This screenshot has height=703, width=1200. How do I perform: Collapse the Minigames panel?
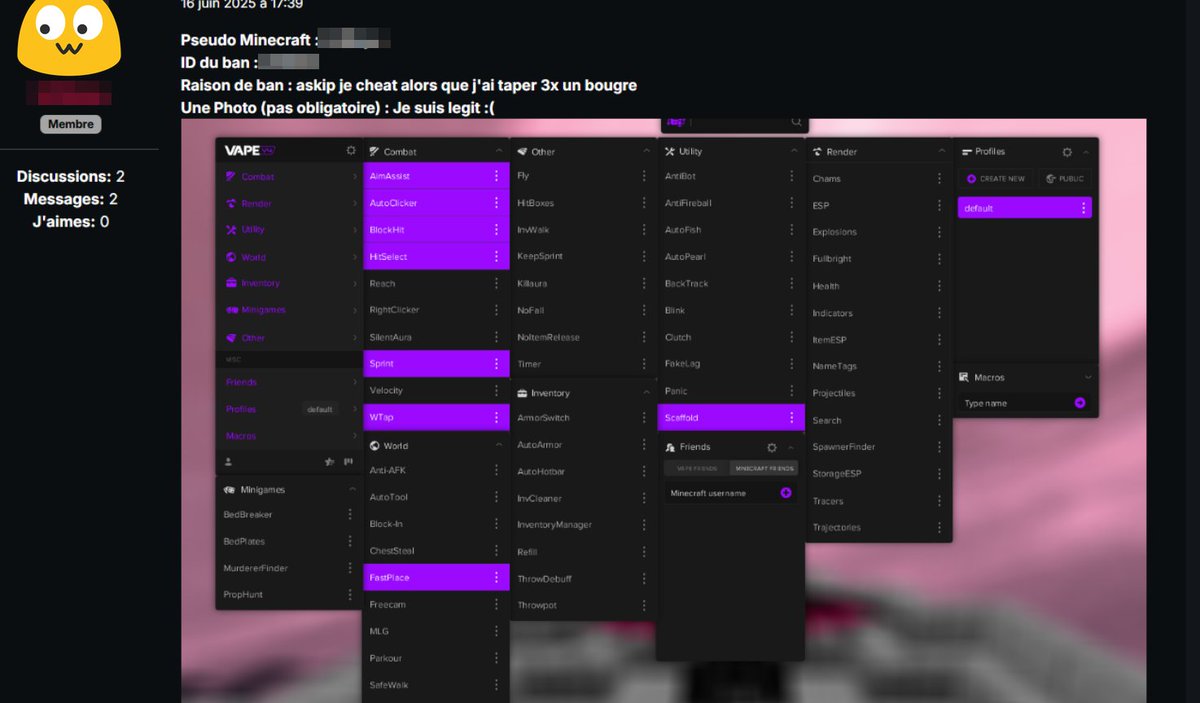click(x=351, y=489)
